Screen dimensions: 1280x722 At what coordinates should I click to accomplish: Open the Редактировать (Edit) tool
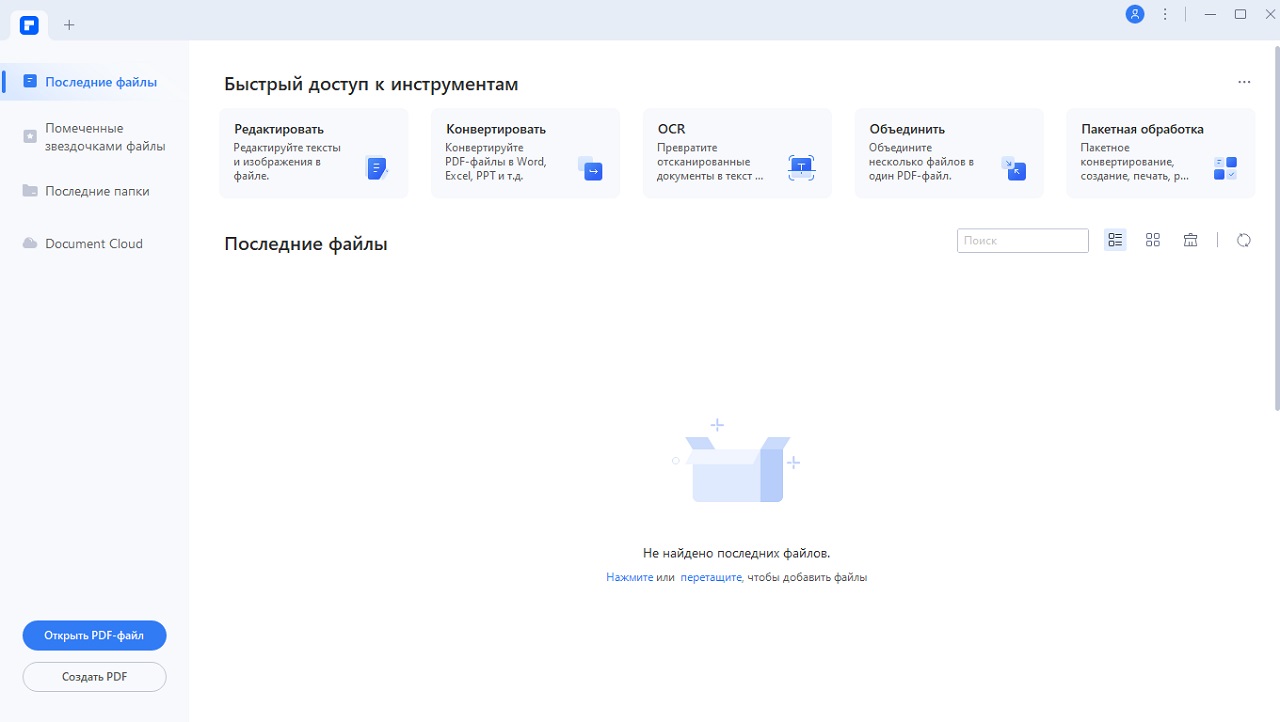click(313, 152)
